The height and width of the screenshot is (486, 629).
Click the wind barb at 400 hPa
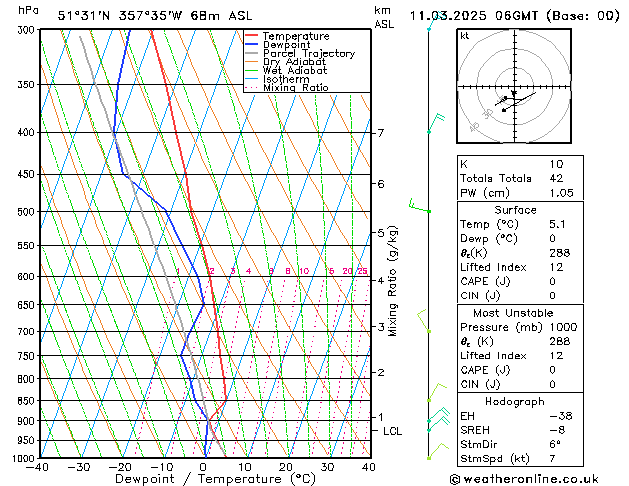click(x=436, y=123)
